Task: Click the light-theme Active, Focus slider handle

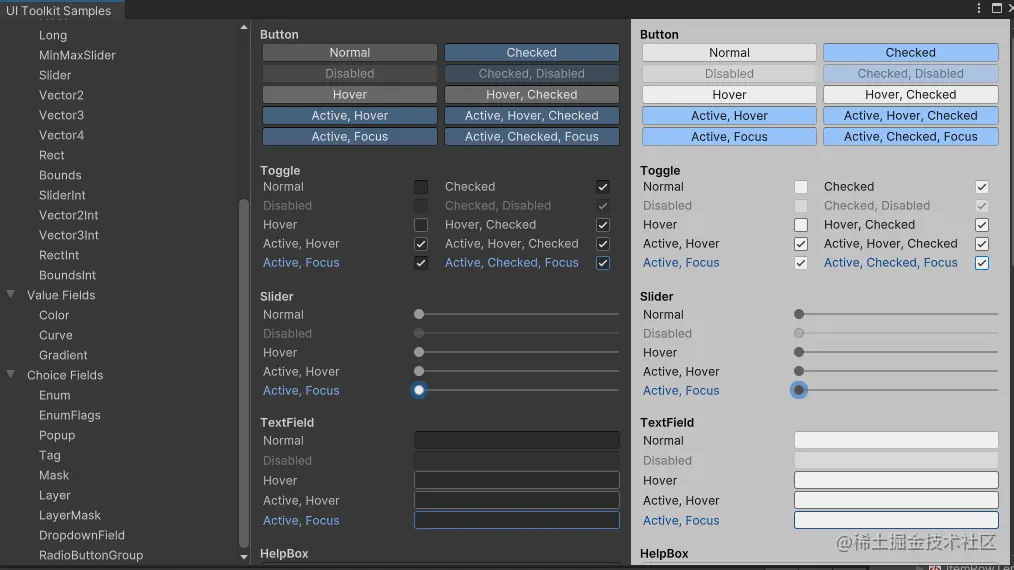Action: [799, 390]
